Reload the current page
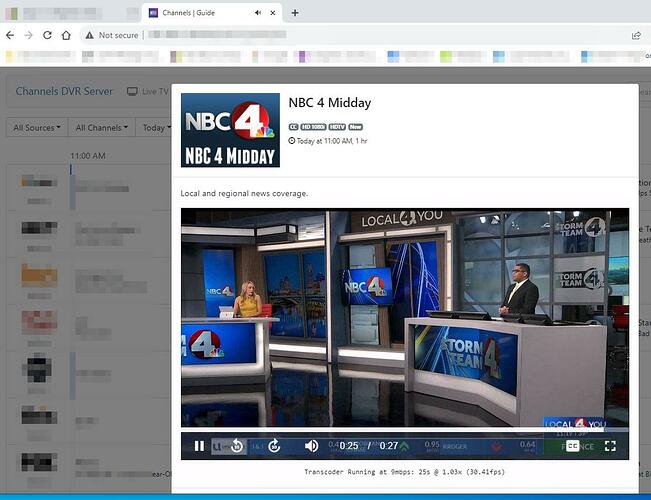 (47, 35)
